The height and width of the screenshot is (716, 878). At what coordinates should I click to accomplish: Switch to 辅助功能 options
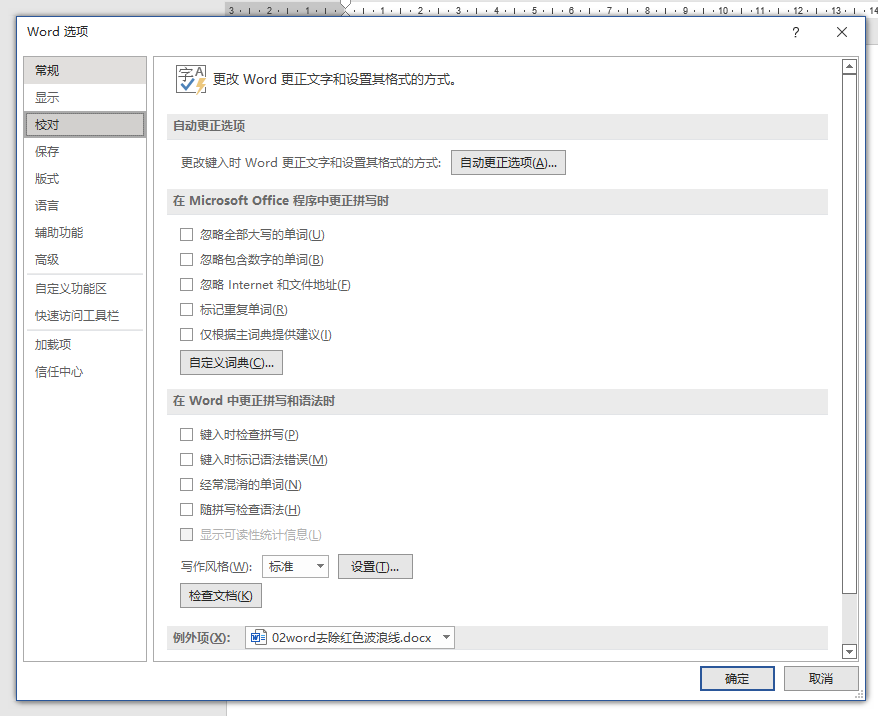pos(85,233)
